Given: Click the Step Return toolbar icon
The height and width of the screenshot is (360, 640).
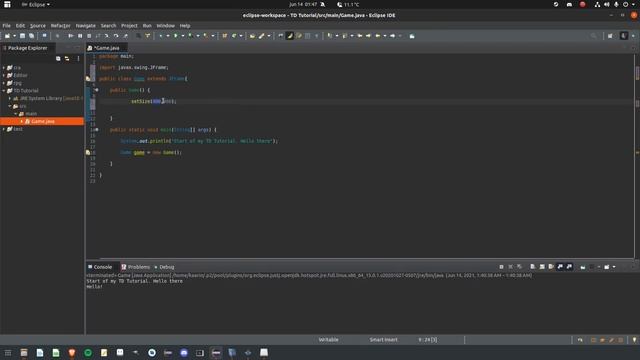Looking at the screenshot, I should [x=125, y=36].
